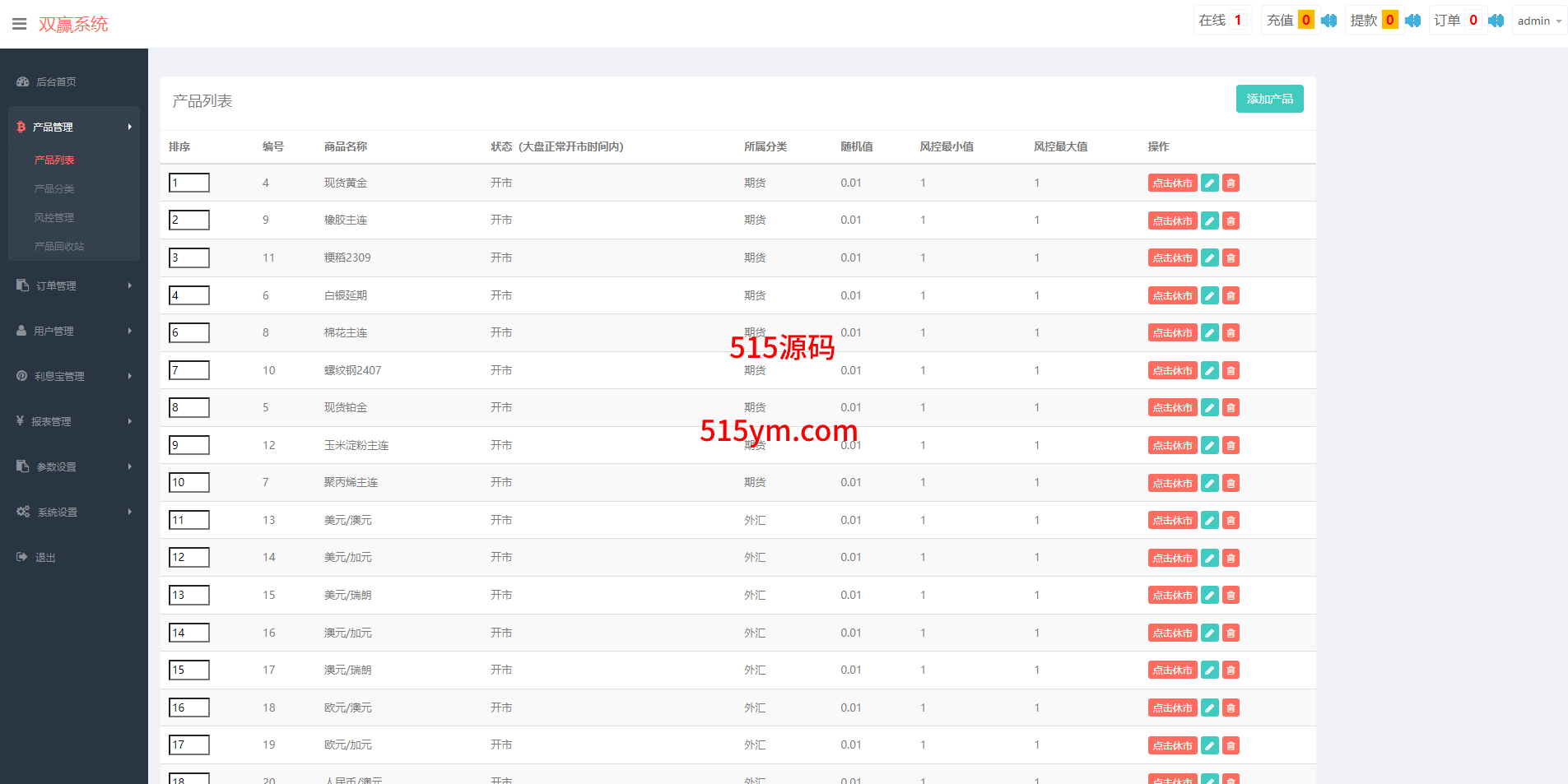Click edit icon for 欧元/加元 row
1568x784 pixels.
tap(1209, 746)
